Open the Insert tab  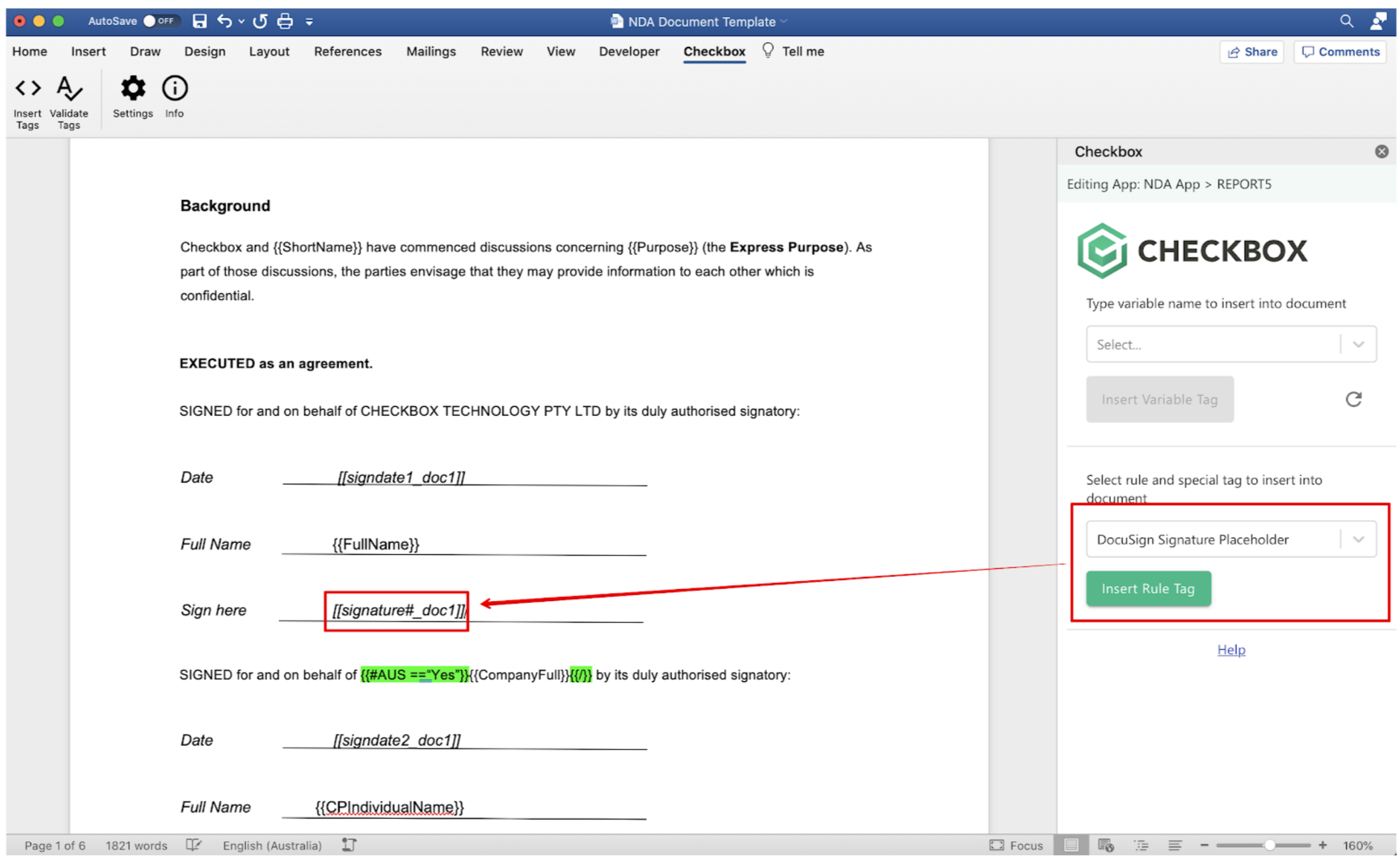click(88, 52)
